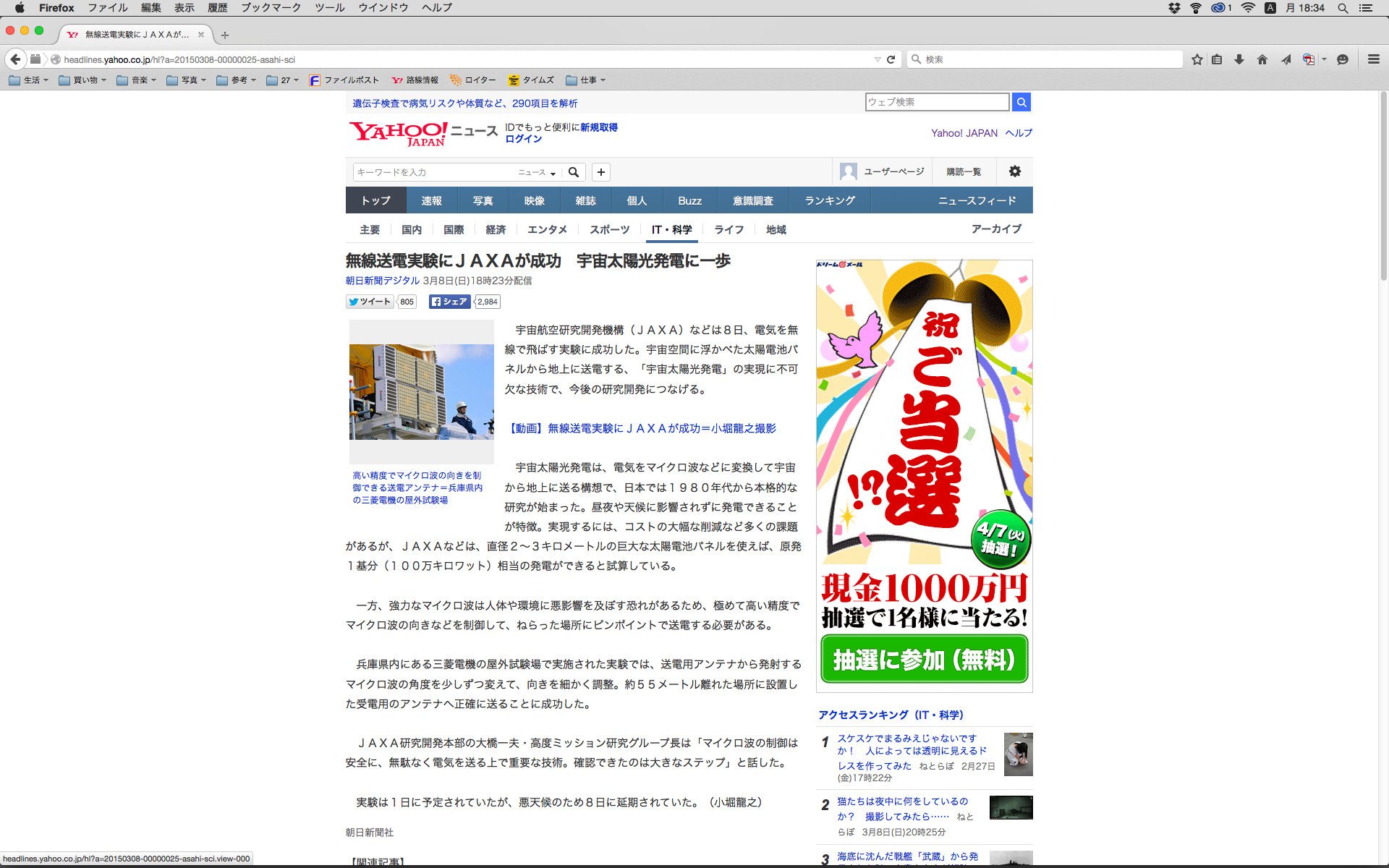Click the plus button beside keyword search
Viewport: 1389px width, 868px height.
click(x=601, y=172)
